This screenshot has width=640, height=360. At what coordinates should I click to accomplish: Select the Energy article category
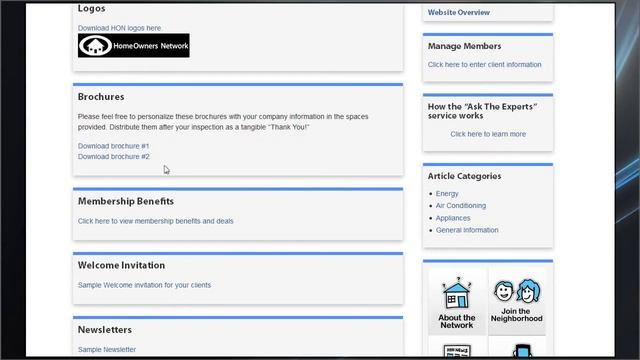pos(447,193)
